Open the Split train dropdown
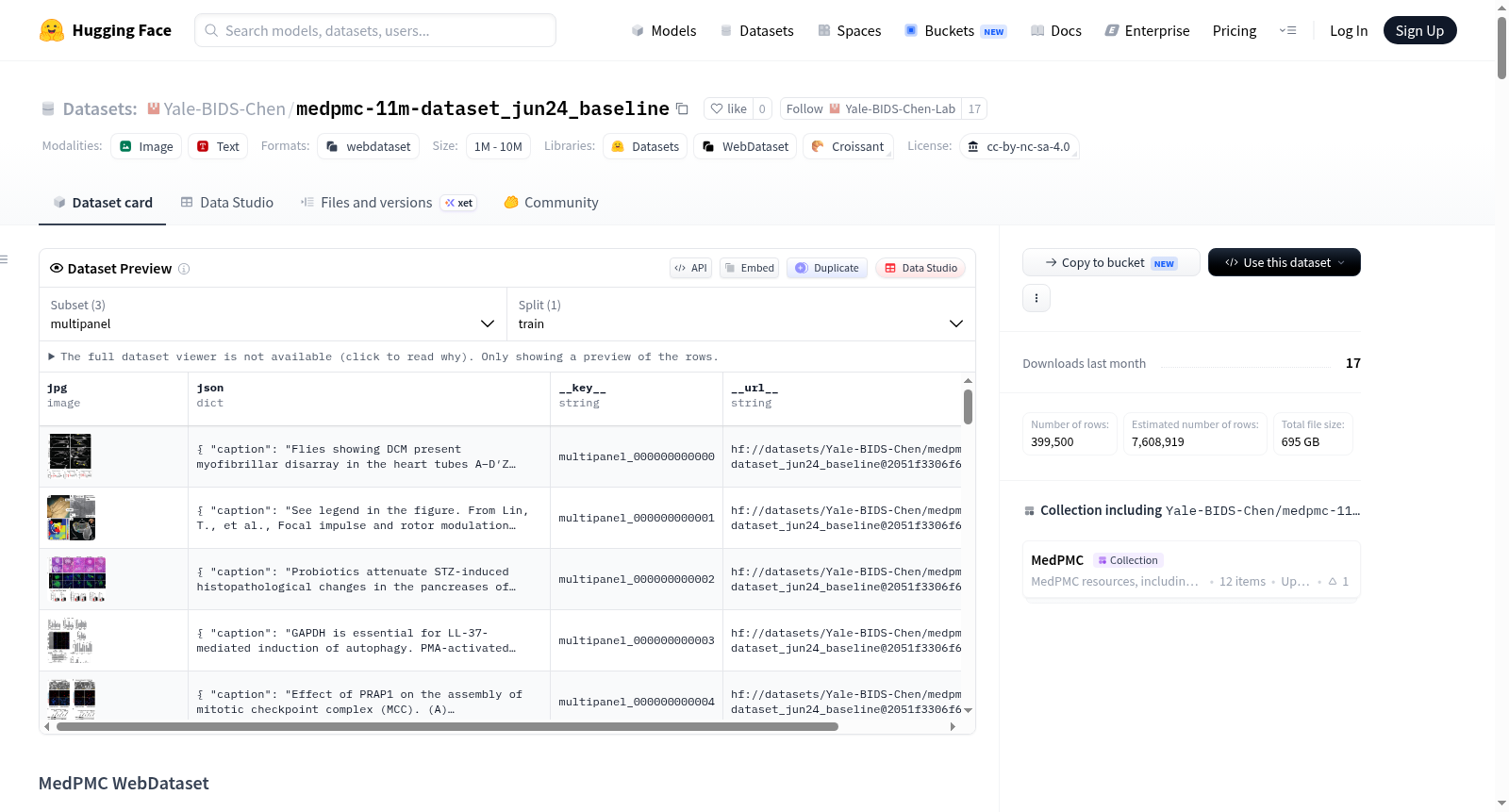1509x812 pixels. coord(740,314)
